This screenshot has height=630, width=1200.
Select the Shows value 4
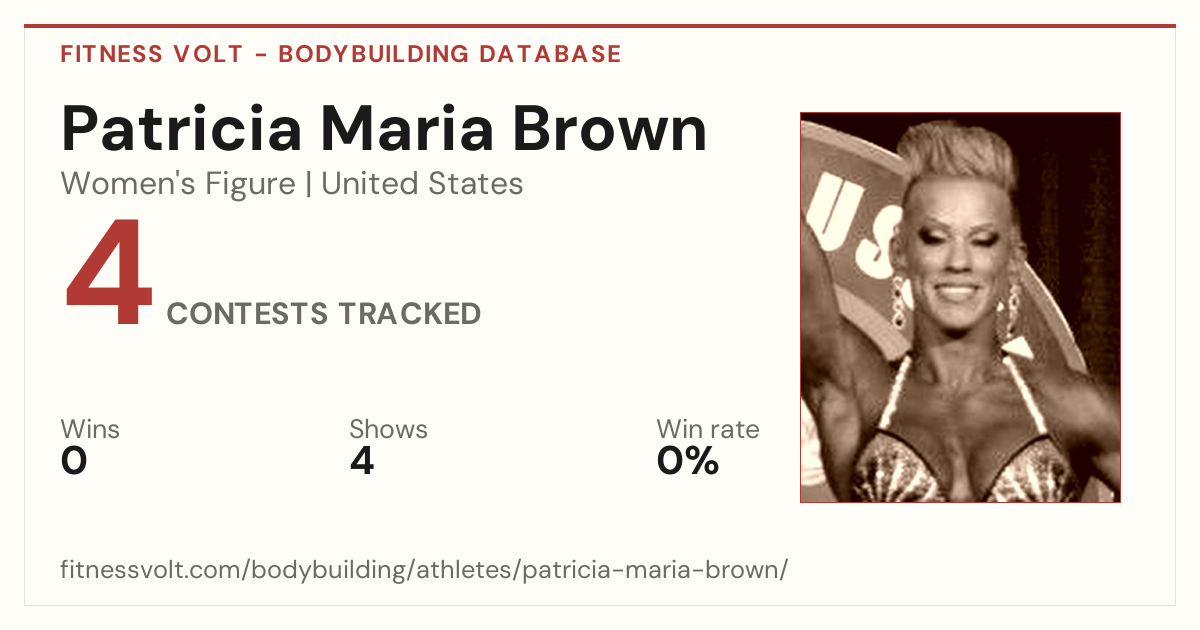pyautogui.click(x=362, y=461)
